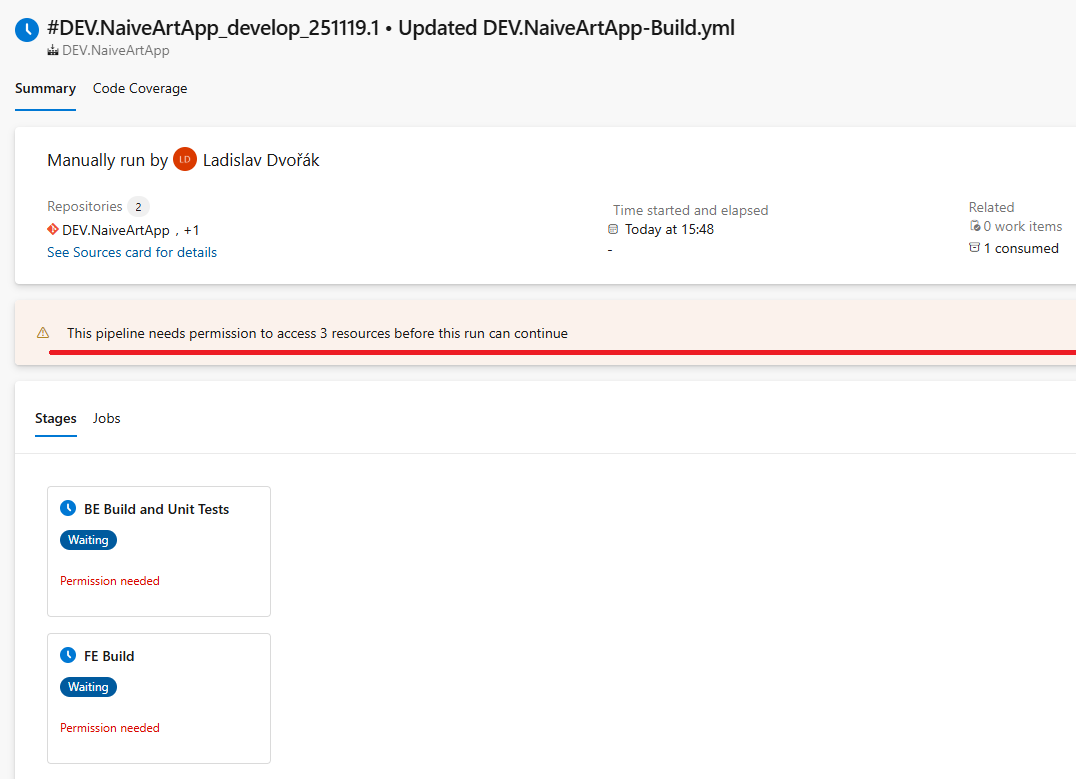Click Permission needed under BE Build and Unit Tests

pyautogui.click(x=110, y=581)
